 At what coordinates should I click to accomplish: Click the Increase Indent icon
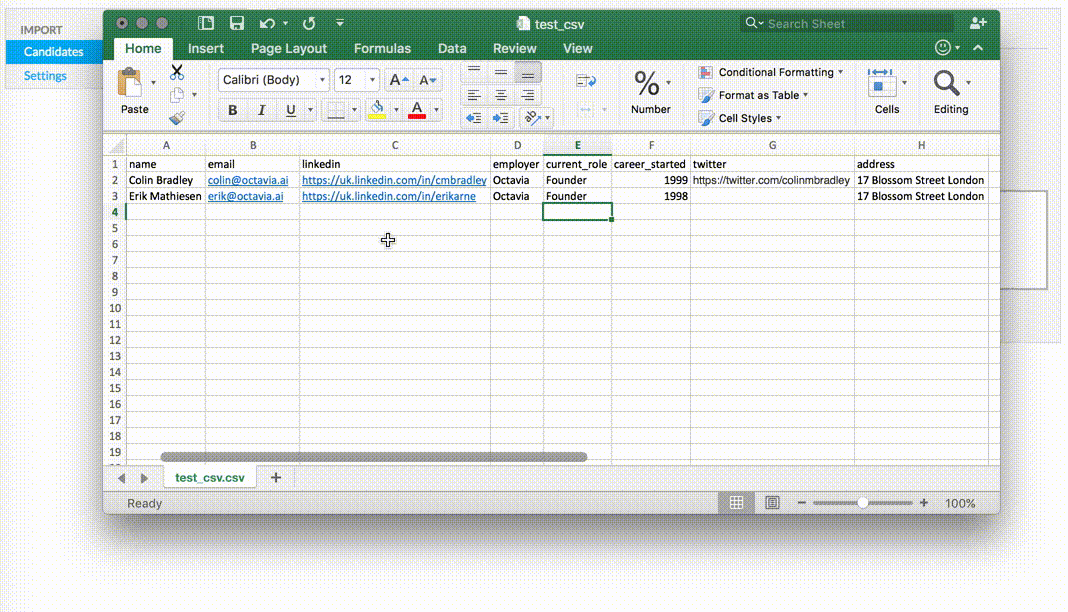click(x=501, y=118)
